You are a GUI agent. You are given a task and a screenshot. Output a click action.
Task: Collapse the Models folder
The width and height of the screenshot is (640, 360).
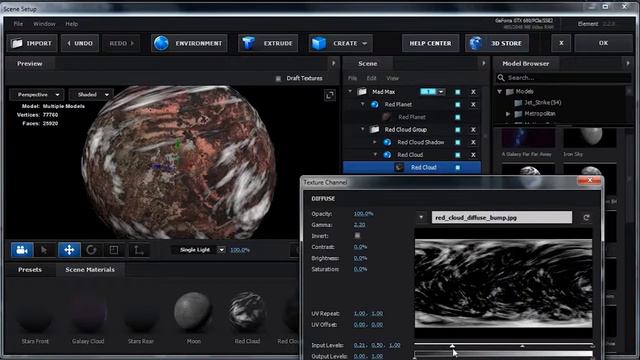point(500,92)
